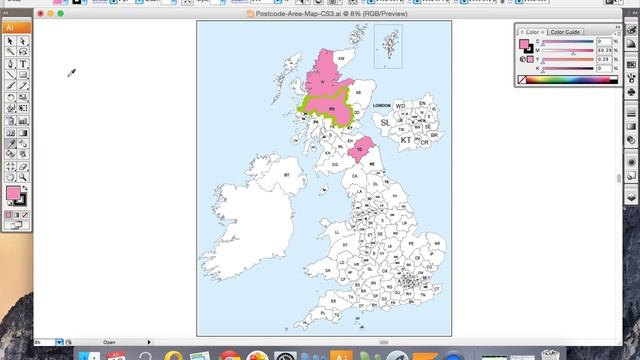Select the Crop Area tool
The image size is (640, 360).
coord(11,167)
